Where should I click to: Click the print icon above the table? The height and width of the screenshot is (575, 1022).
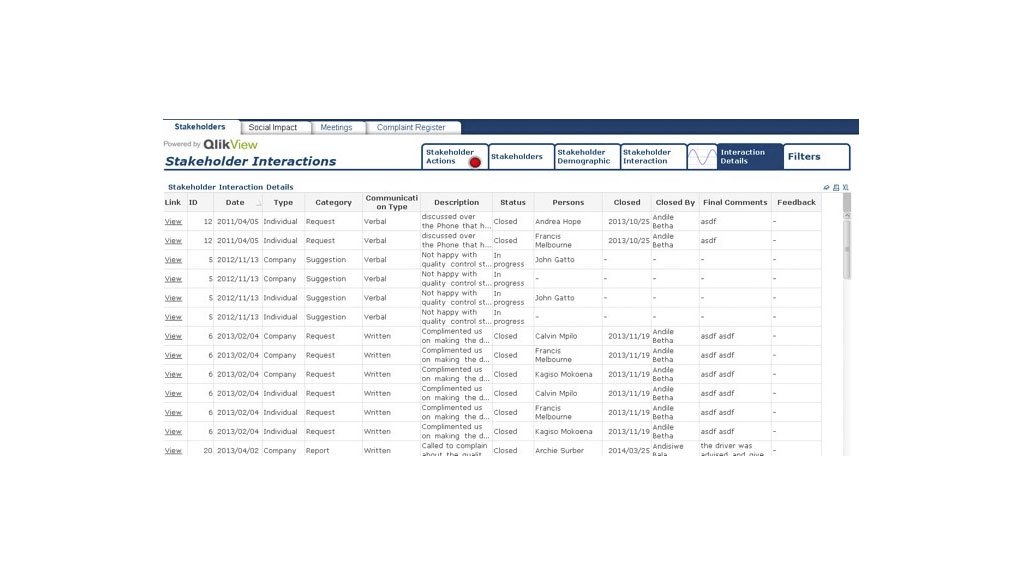point(836,187)
